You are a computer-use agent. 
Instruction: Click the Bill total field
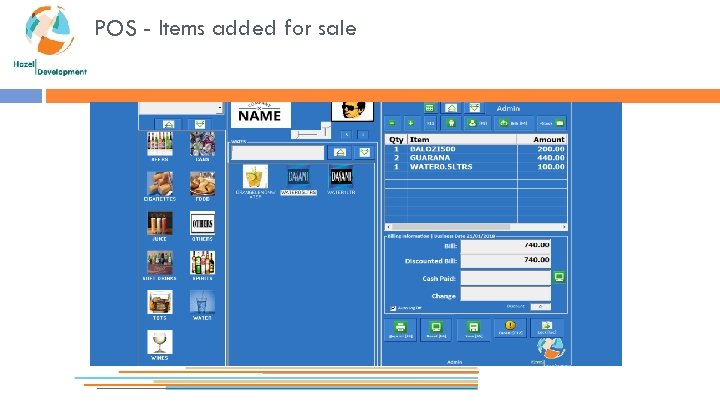coord(506,246)
